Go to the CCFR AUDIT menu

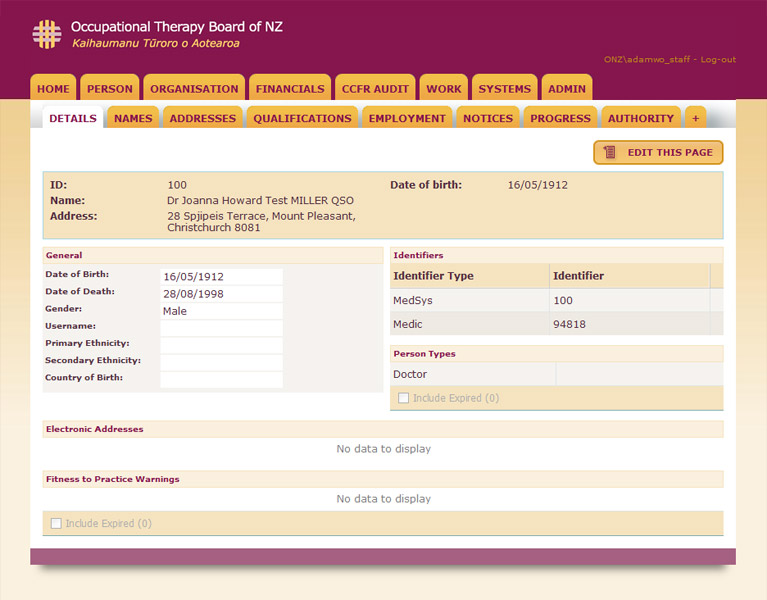coord(375,89)
